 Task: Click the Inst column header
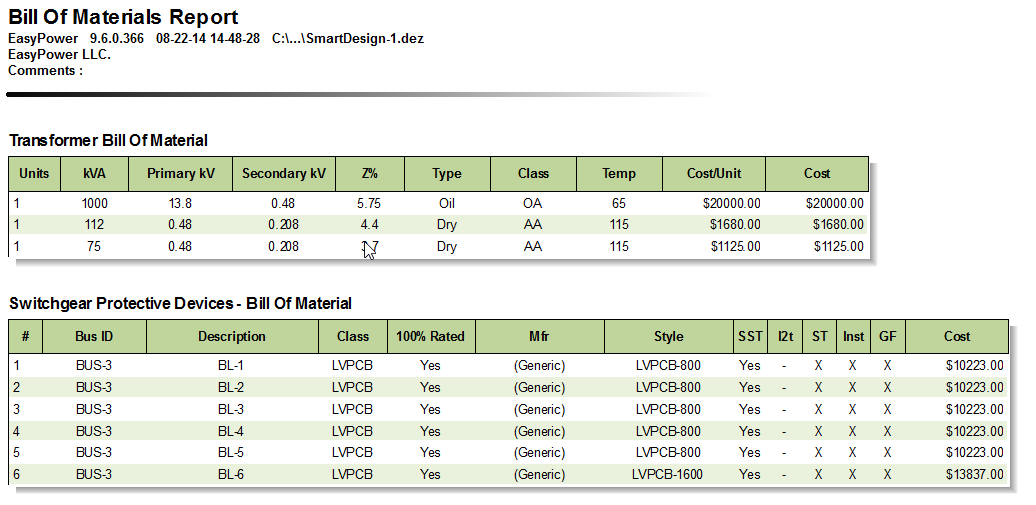click(x=853, y=336)
